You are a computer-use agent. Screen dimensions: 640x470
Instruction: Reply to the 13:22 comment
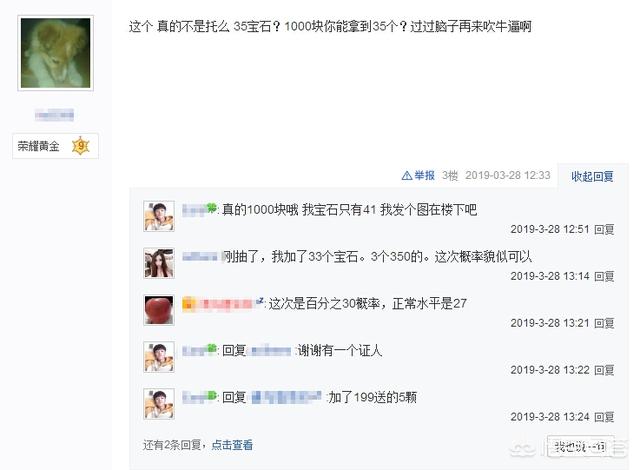pyautogui.click(x=604, y=370)
